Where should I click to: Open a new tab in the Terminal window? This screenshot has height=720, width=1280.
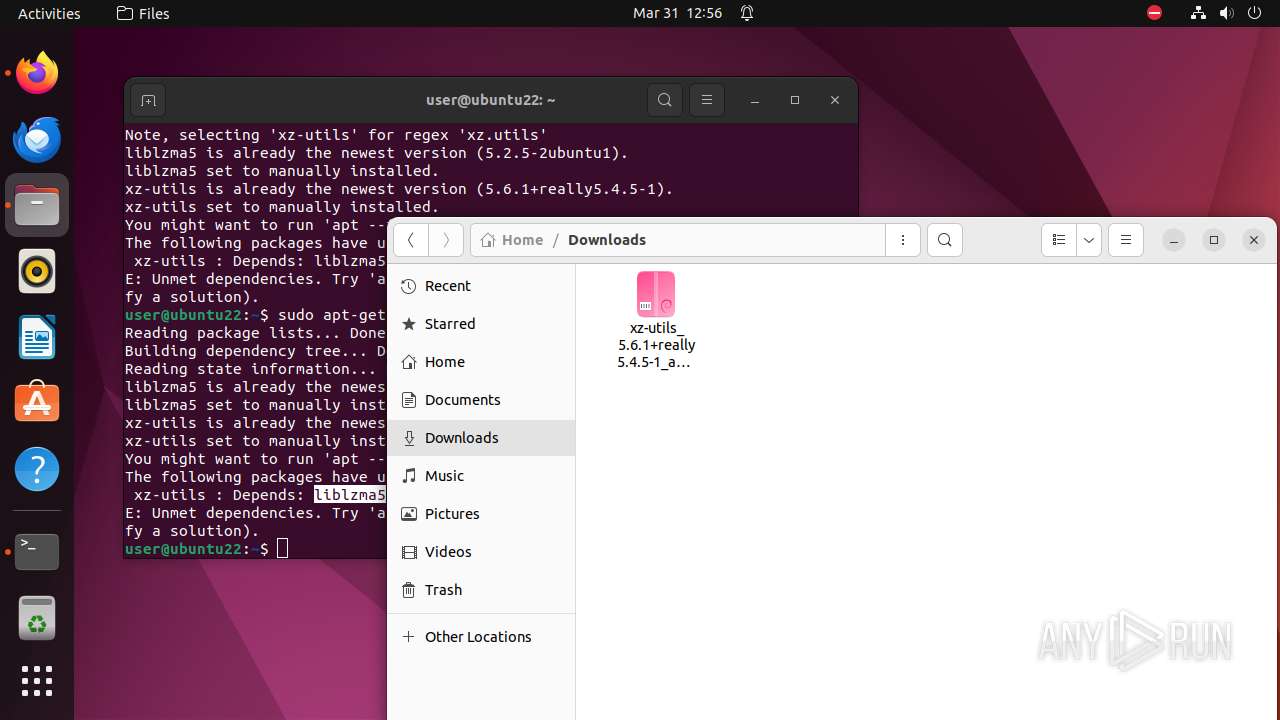click(148, 100)
